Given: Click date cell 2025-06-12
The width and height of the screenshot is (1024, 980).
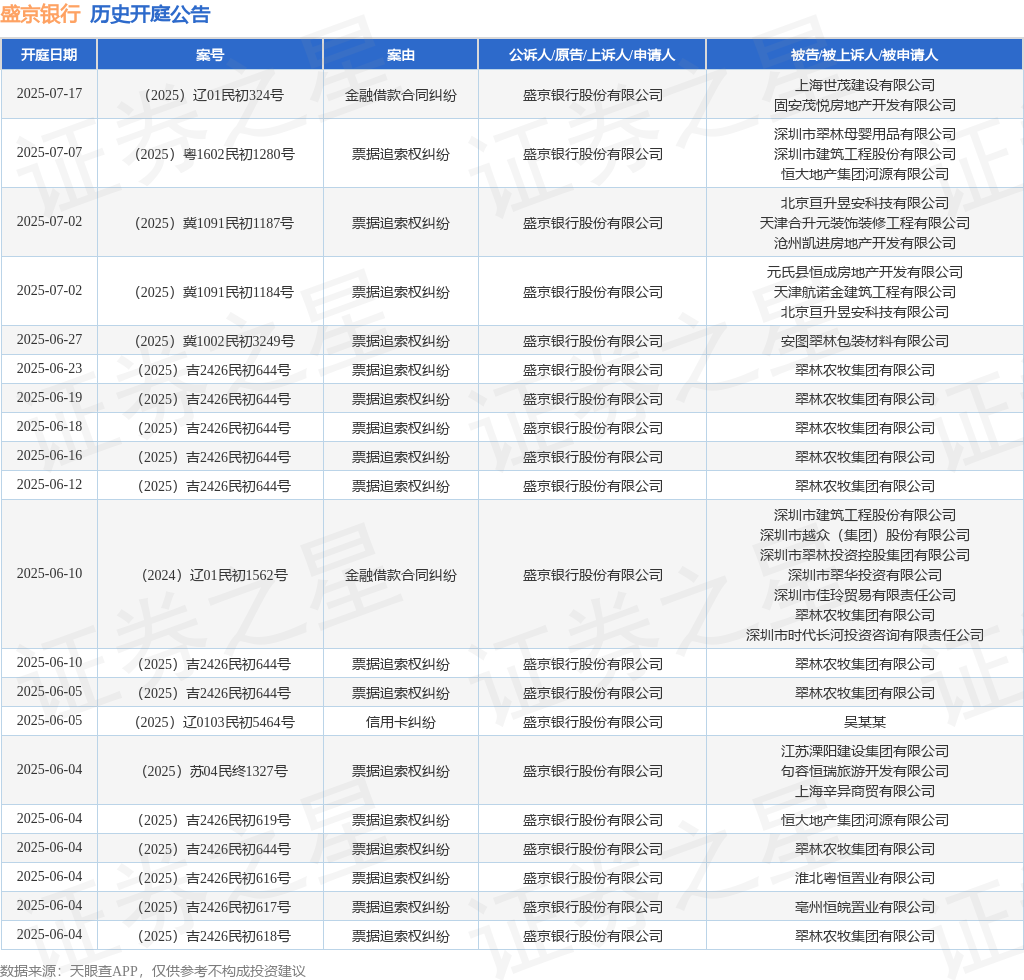Looking at the screenshot, I should point(50,484).
